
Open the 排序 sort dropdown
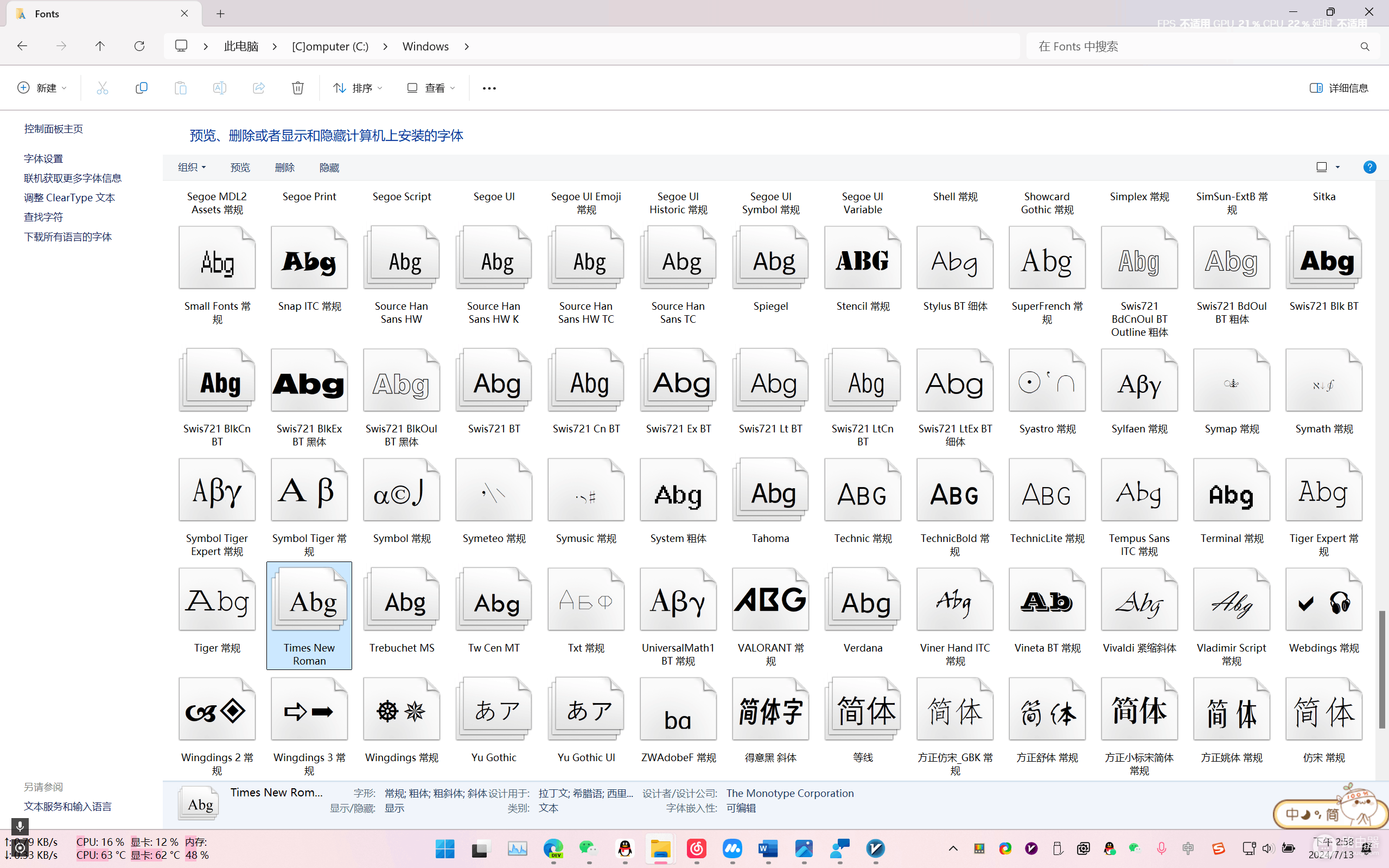358,88
